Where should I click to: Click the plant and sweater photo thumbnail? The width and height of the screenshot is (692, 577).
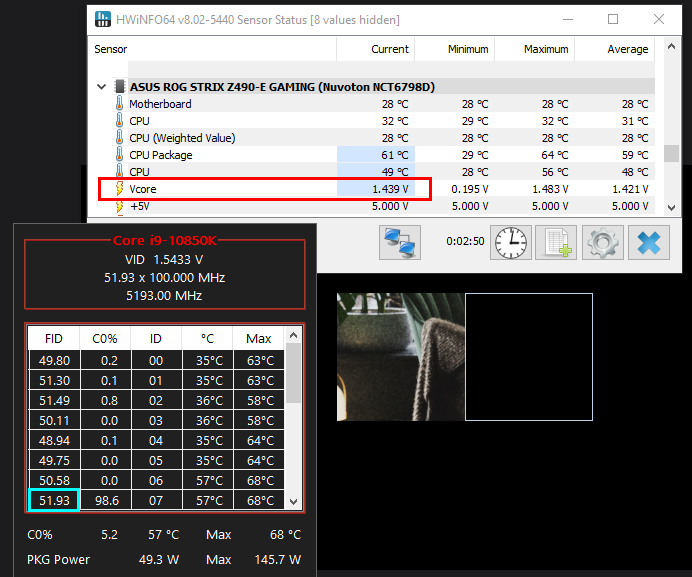[x=400, y=357]
